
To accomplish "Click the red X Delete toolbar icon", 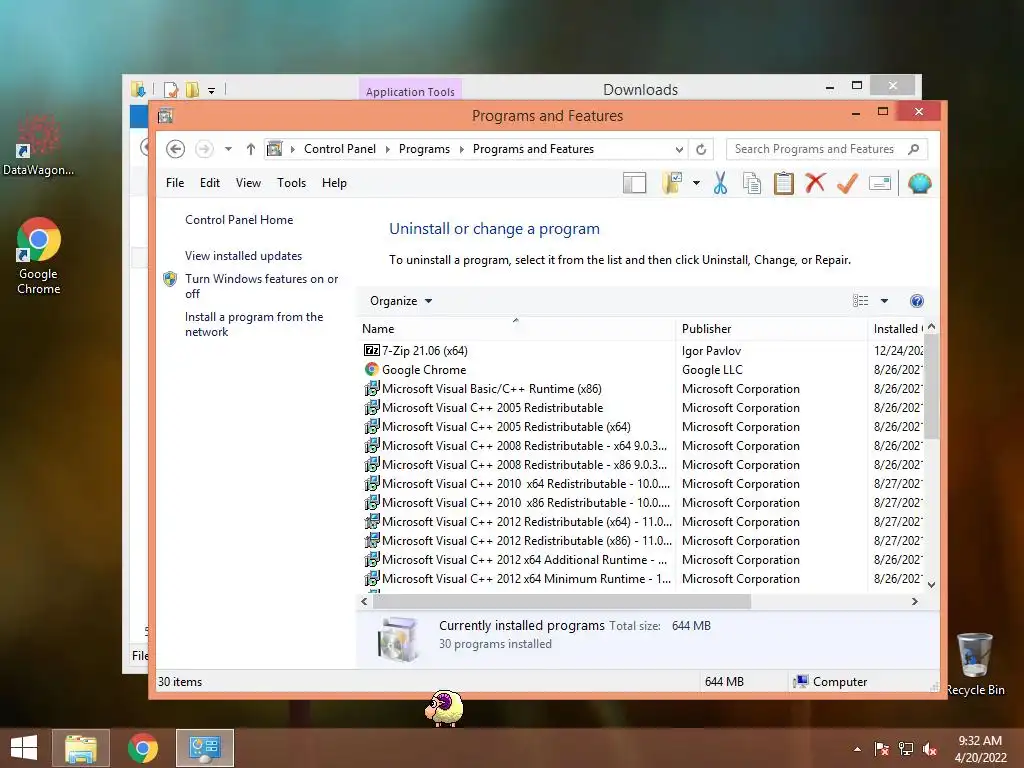I will point(815,183).
